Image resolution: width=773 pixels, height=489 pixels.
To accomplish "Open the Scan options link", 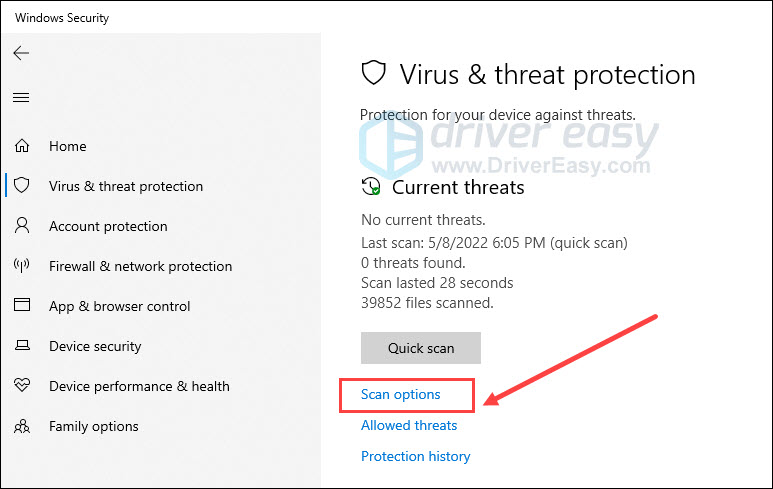I will coord(400,394).
